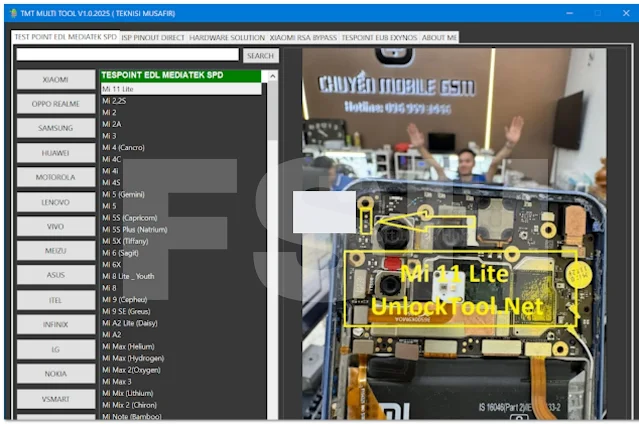Select TEST POINT EDL MEDIATEK SPD tab
The image size is (639, 424).
point(66,37)
